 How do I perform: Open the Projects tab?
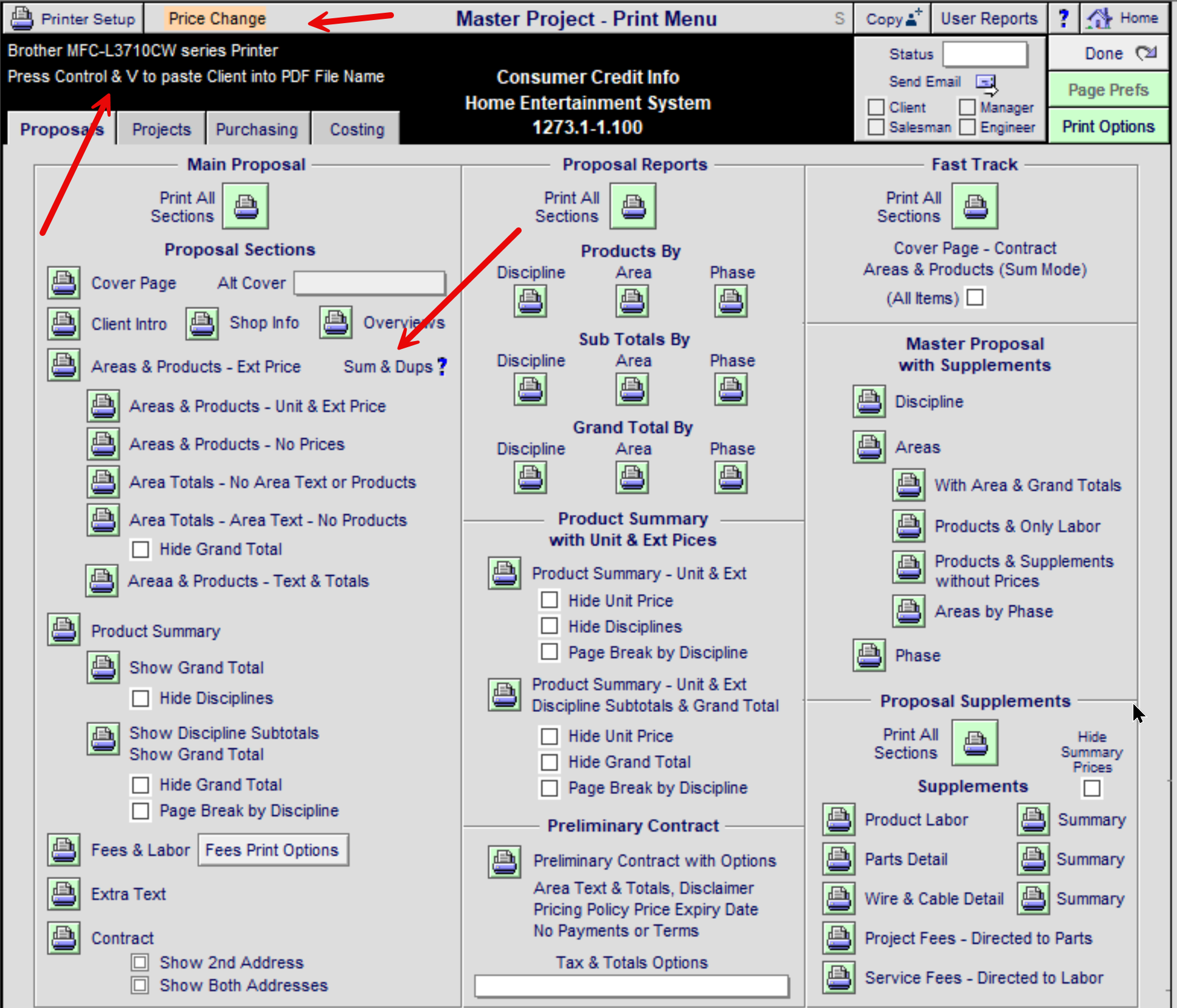click(x=161, y=129)
